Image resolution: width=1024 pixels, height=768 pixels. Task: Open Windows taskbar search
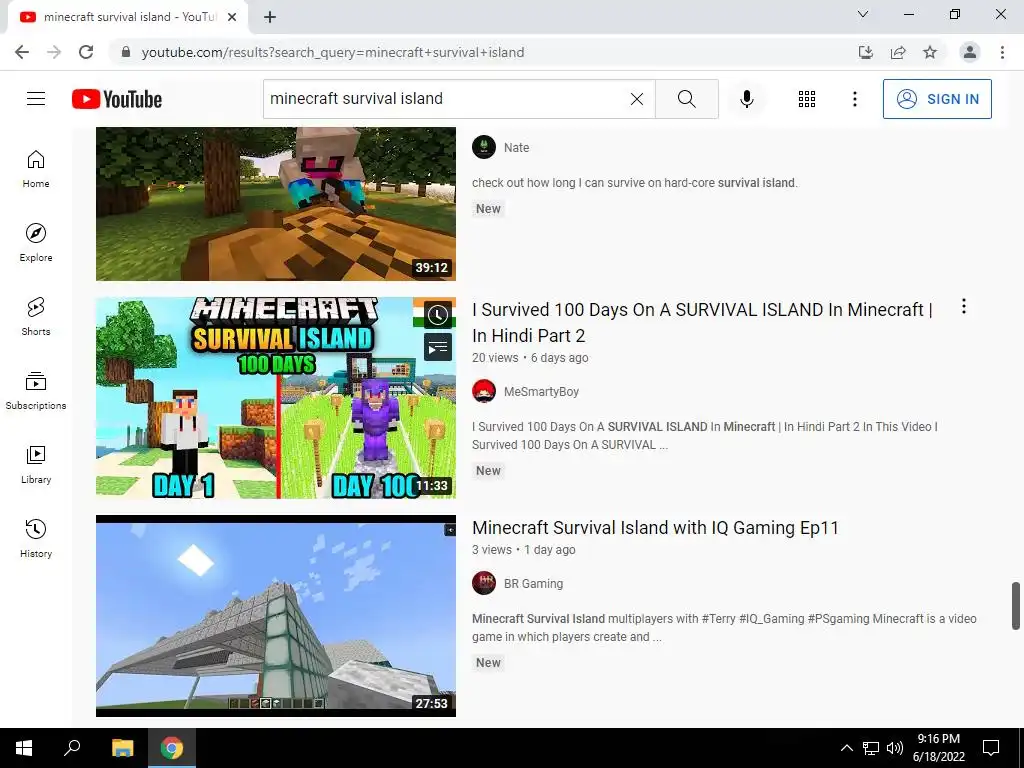click(72, 748)
